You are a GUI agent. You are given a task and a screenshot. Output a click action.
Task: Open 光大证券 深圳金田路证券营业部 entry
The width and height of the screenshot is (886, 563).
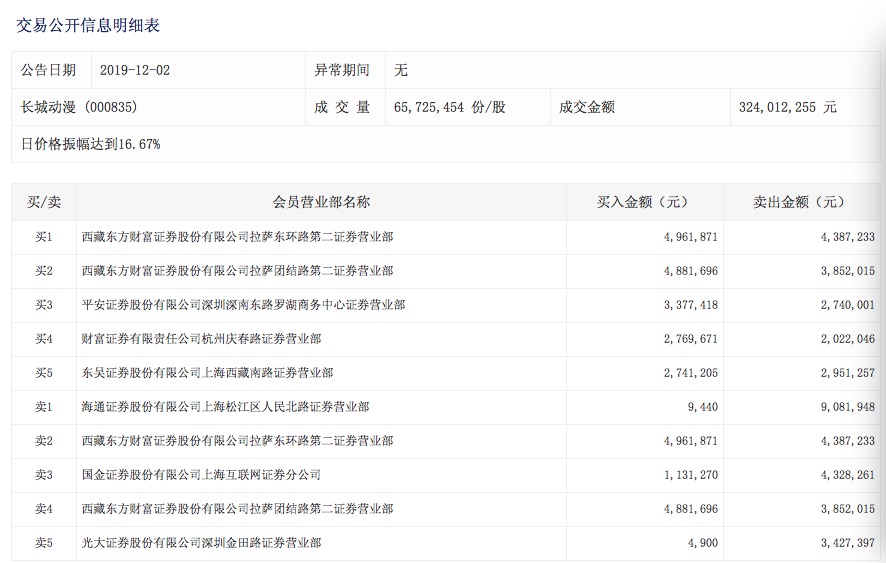click(x=201, y=543)
